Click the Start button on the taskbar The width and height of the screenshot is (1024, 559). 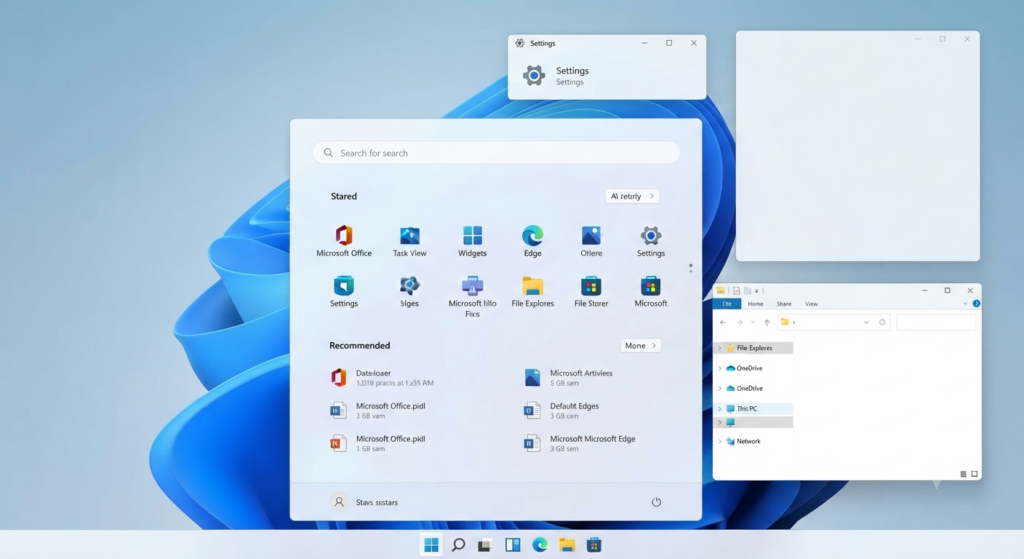(x=431, y=545)
